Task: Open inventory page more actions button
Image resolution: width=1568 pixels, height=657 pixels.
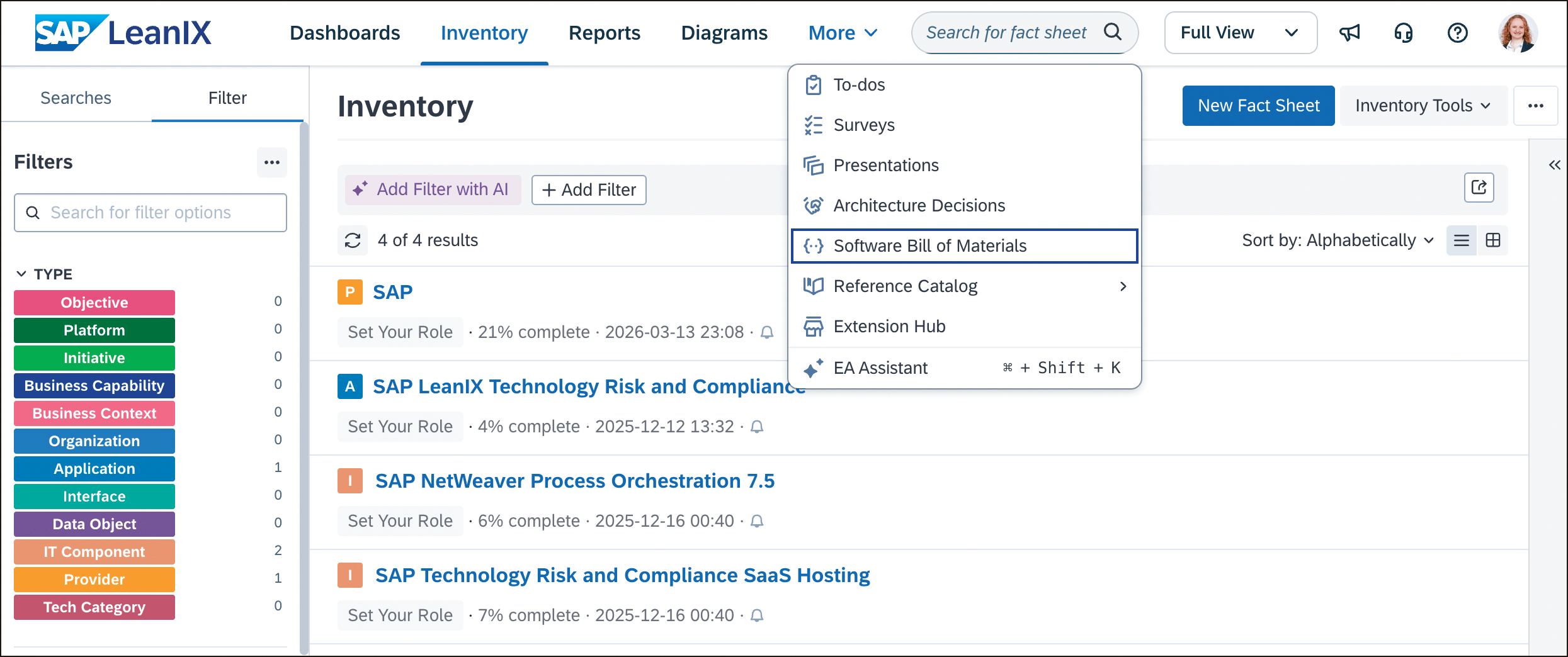Action: pyautogui.click(x=1535, y=106)
